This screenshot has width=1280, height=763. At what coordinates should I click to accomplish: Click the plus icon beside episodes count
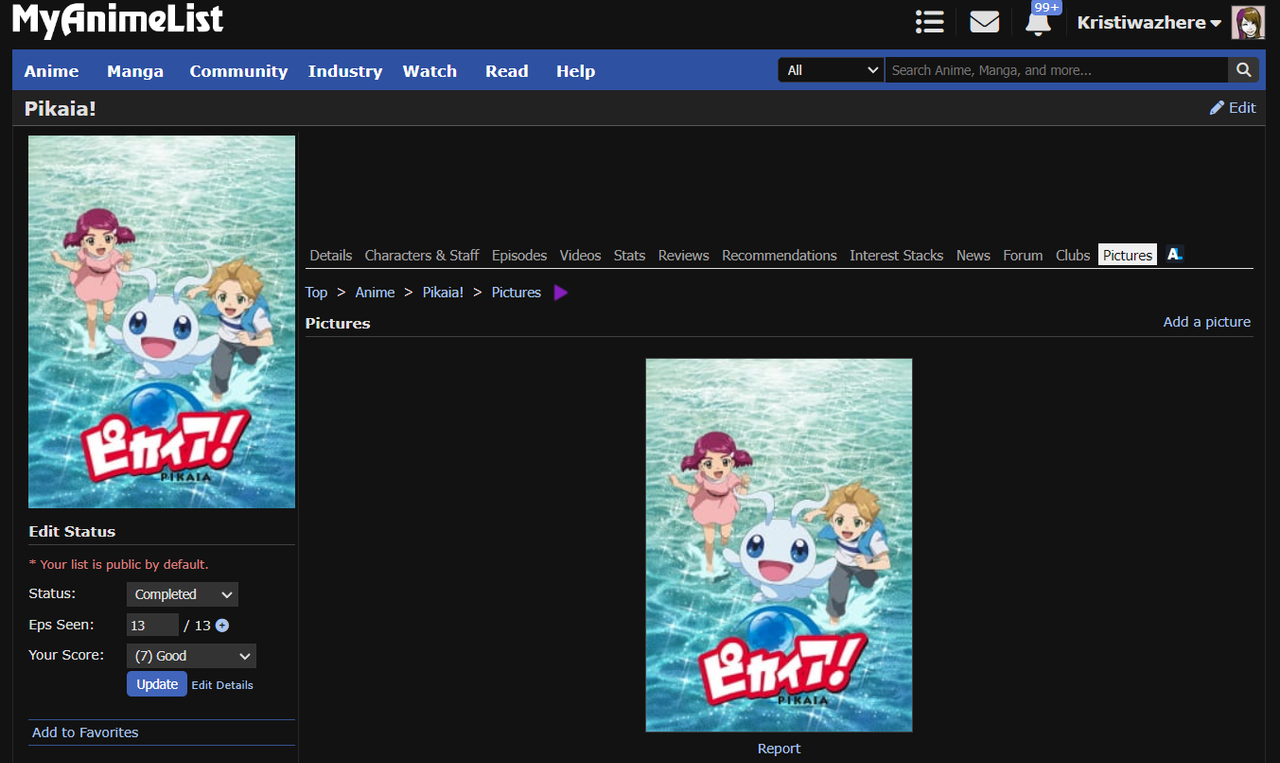[222, 626]
